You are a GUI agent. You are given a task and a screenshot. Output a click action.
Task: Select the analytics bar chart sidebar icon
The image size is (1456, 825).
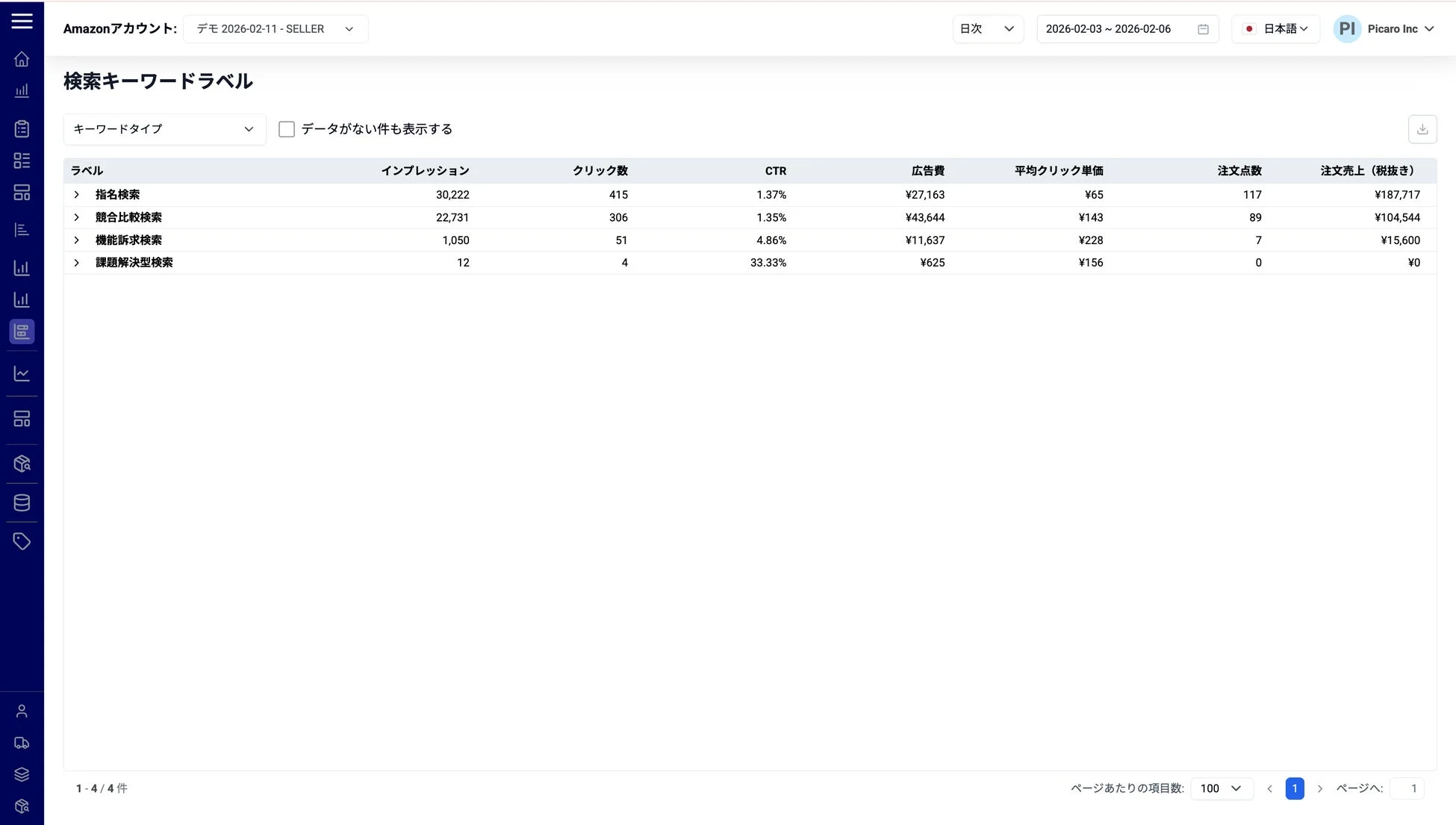[x=22, y=90]
